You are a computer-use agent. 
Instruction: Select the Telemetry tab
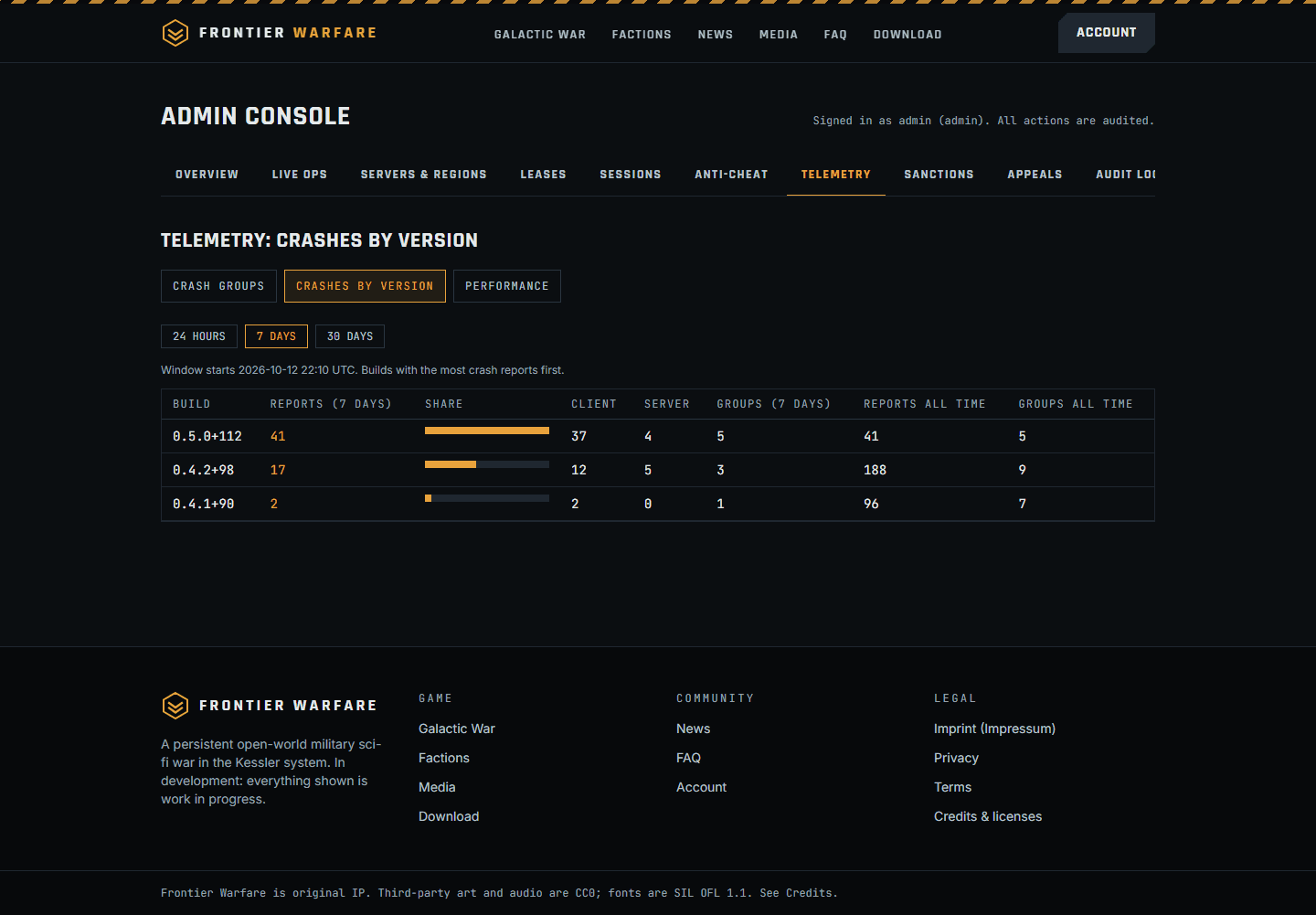pos(836,175)
